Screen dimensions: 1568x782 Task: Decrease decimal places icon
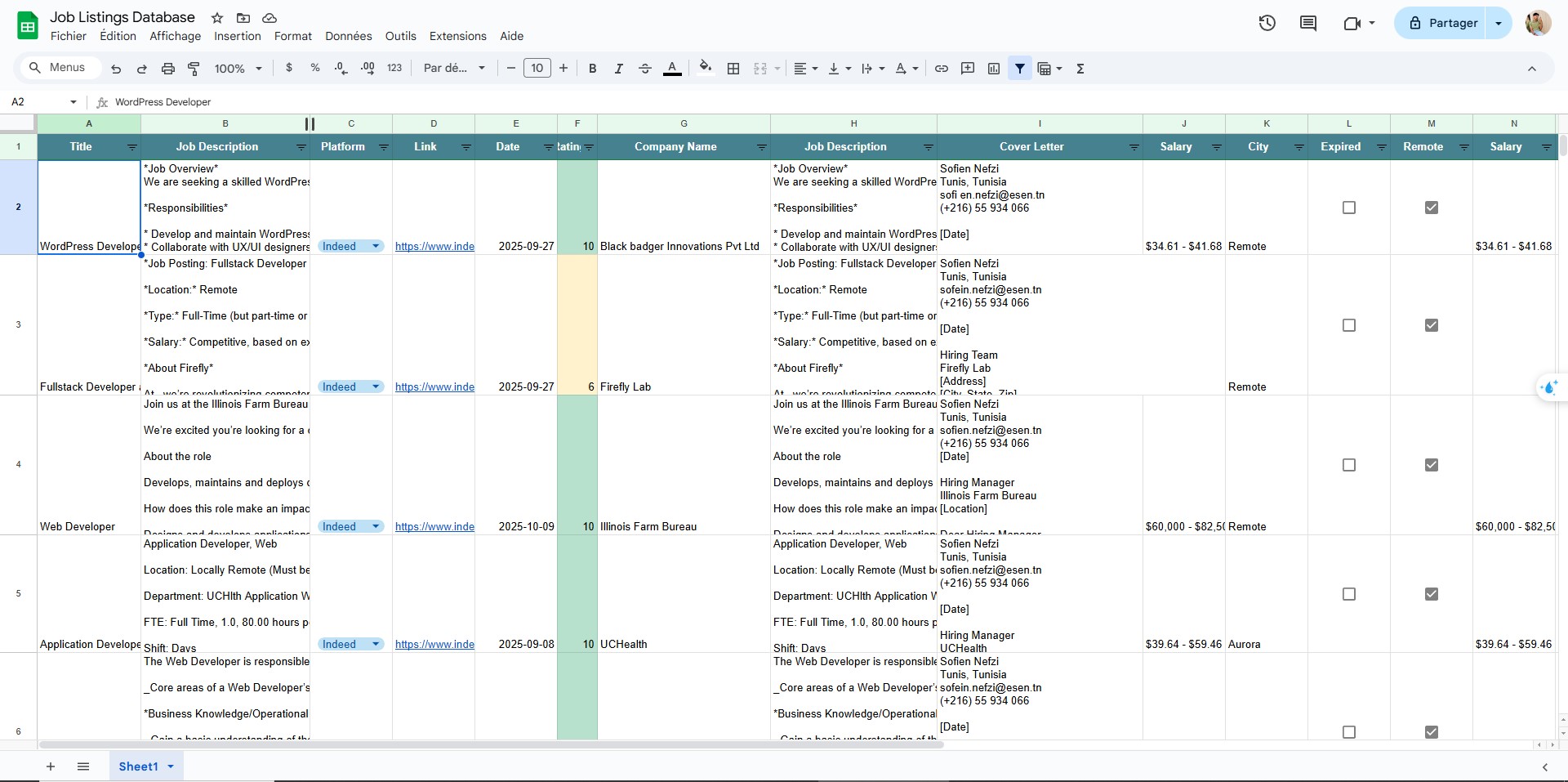pyautogui.click(x=341, y=68)
